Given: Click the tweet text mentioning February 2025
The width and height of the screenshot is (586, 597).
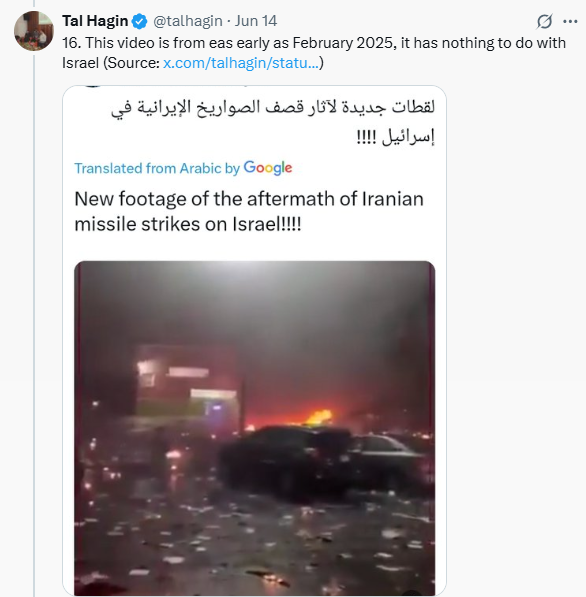Looking at the screenshot, I should point(314,53).
